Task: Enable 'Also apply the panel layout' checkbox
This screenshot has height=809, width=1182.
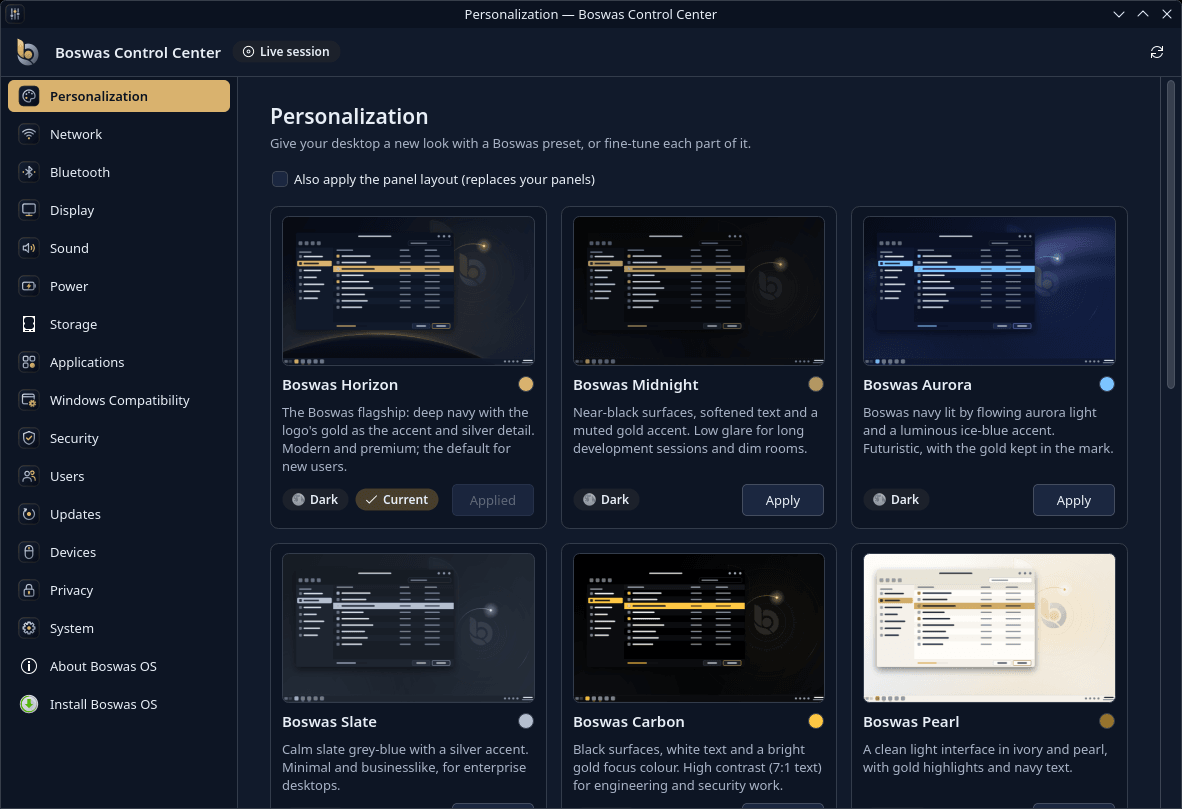Action: pos(280,179)
